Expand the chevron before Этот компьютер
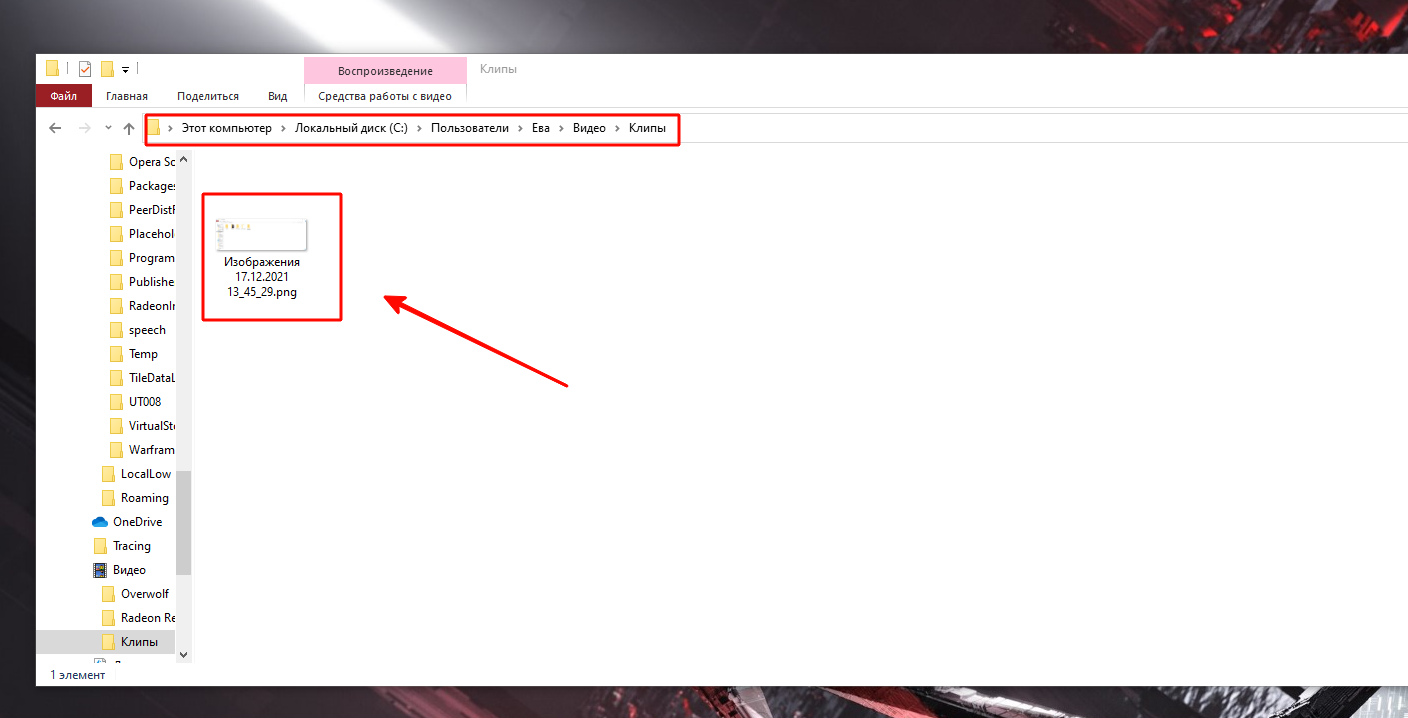 pos(171,128)
